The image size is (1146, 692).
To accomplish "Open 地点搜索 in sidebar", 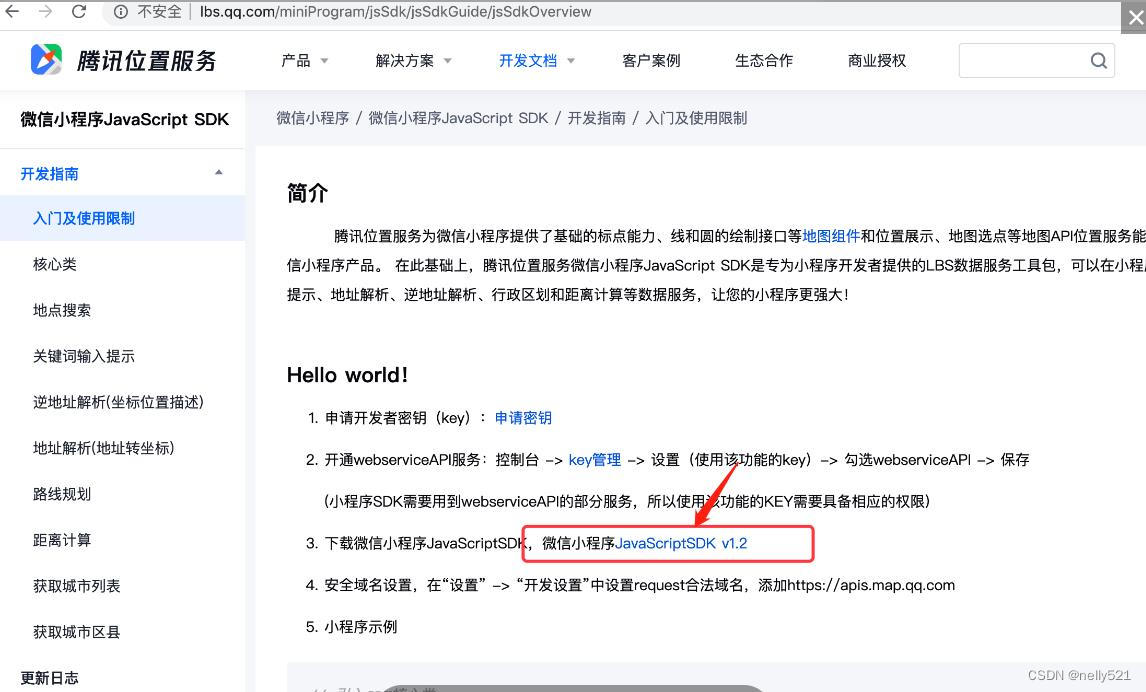I will (62, 311).
